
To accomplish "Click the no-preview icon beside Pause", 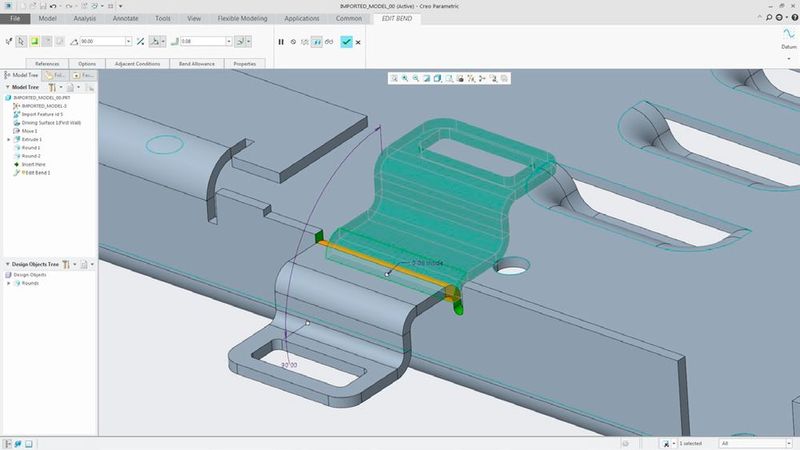I will pos(293,42).
